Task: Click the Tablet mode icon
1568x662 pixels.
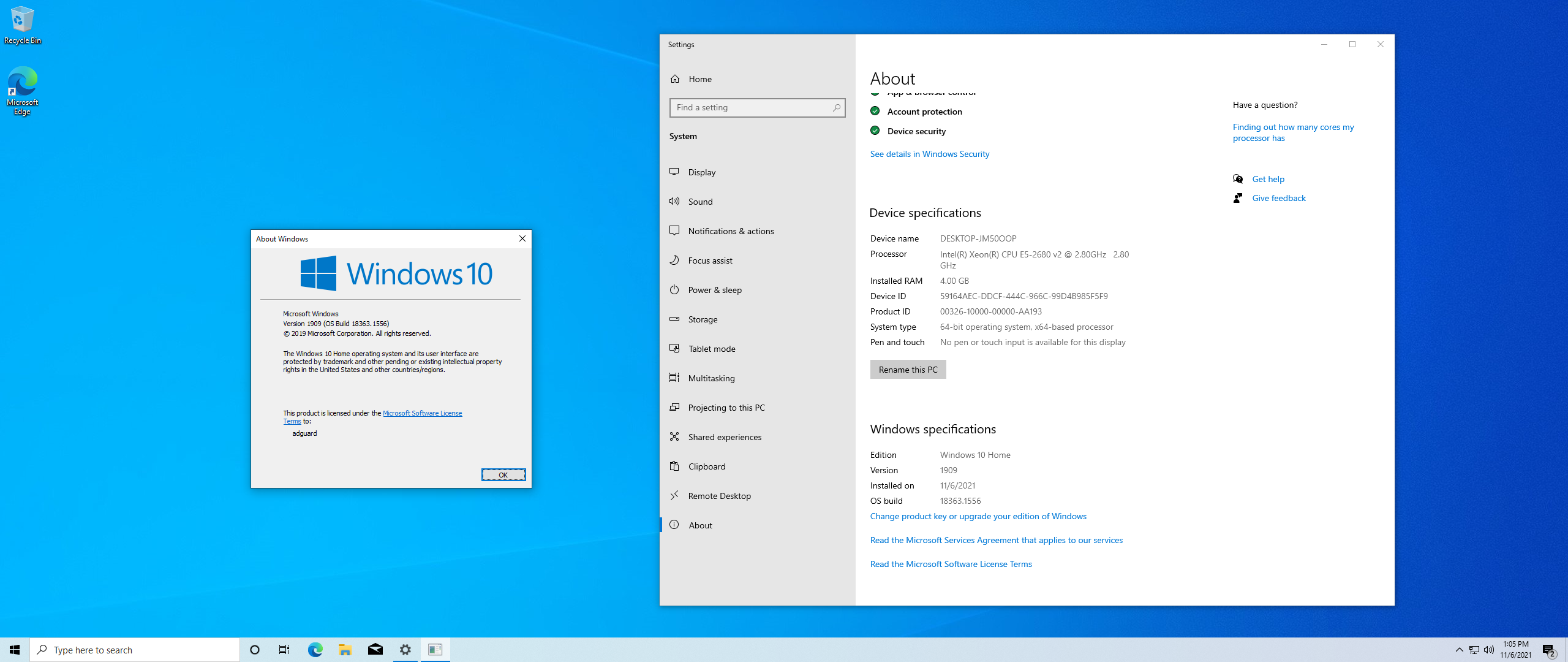Action: click(674, 348)
